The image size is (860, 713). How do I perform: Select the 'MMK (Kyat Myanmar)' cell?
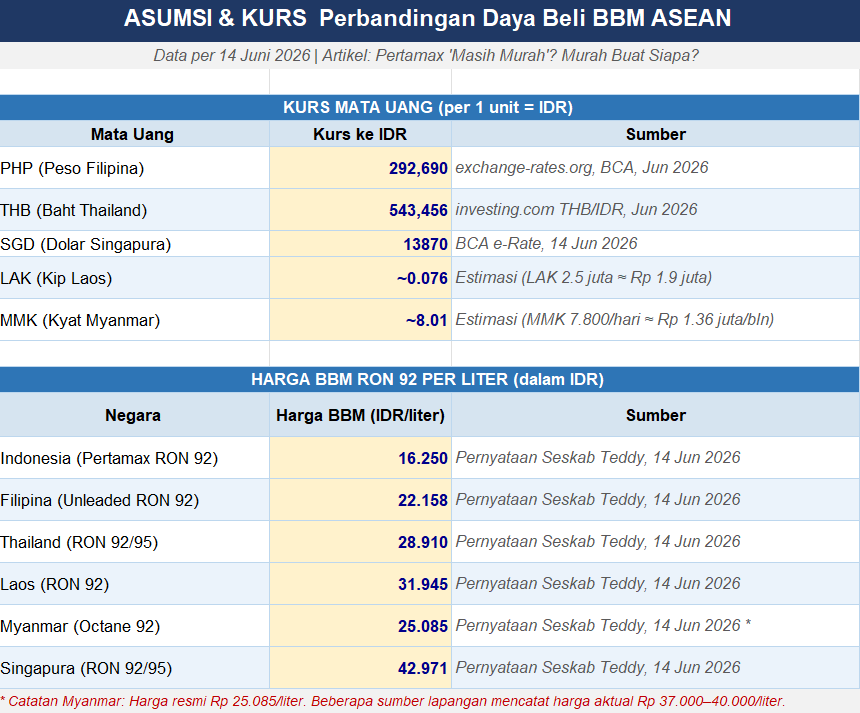click(x=134, y=320)
